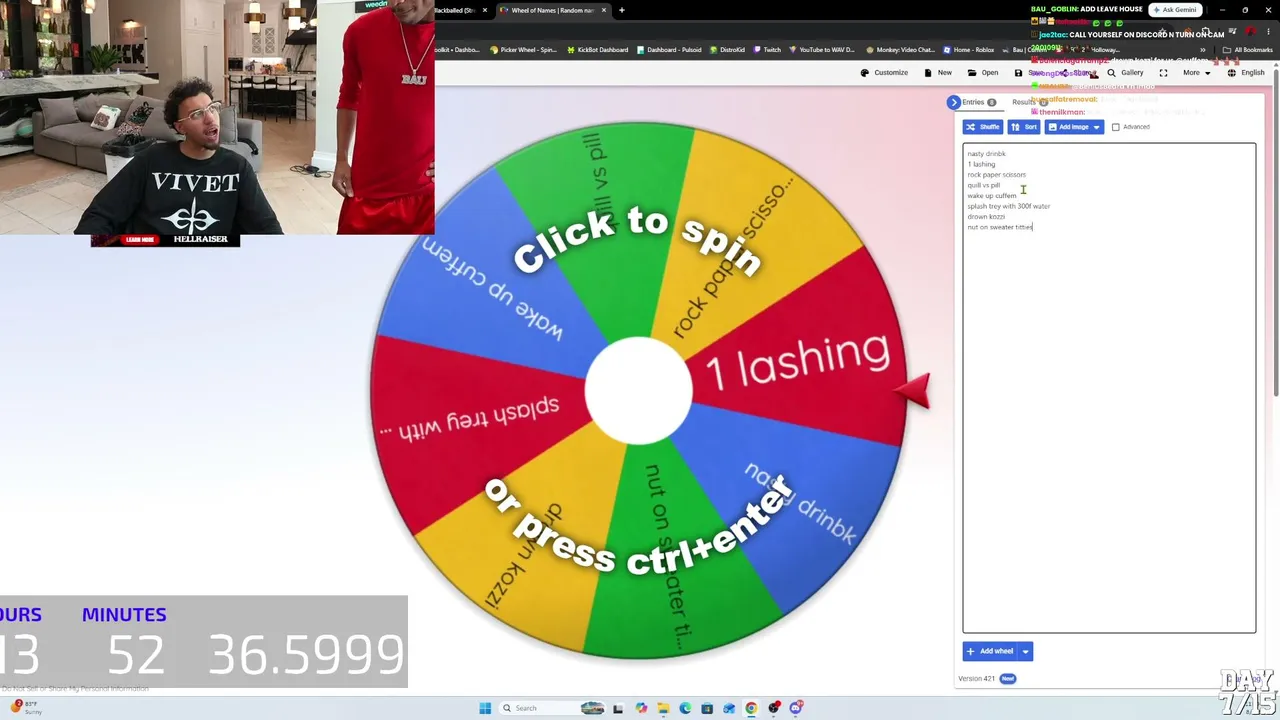Image resolution: width=1280 pixels, height=720 pixels.
Task: Open the KickBot Dashboard bookmark
Action: tap(597, 50)
